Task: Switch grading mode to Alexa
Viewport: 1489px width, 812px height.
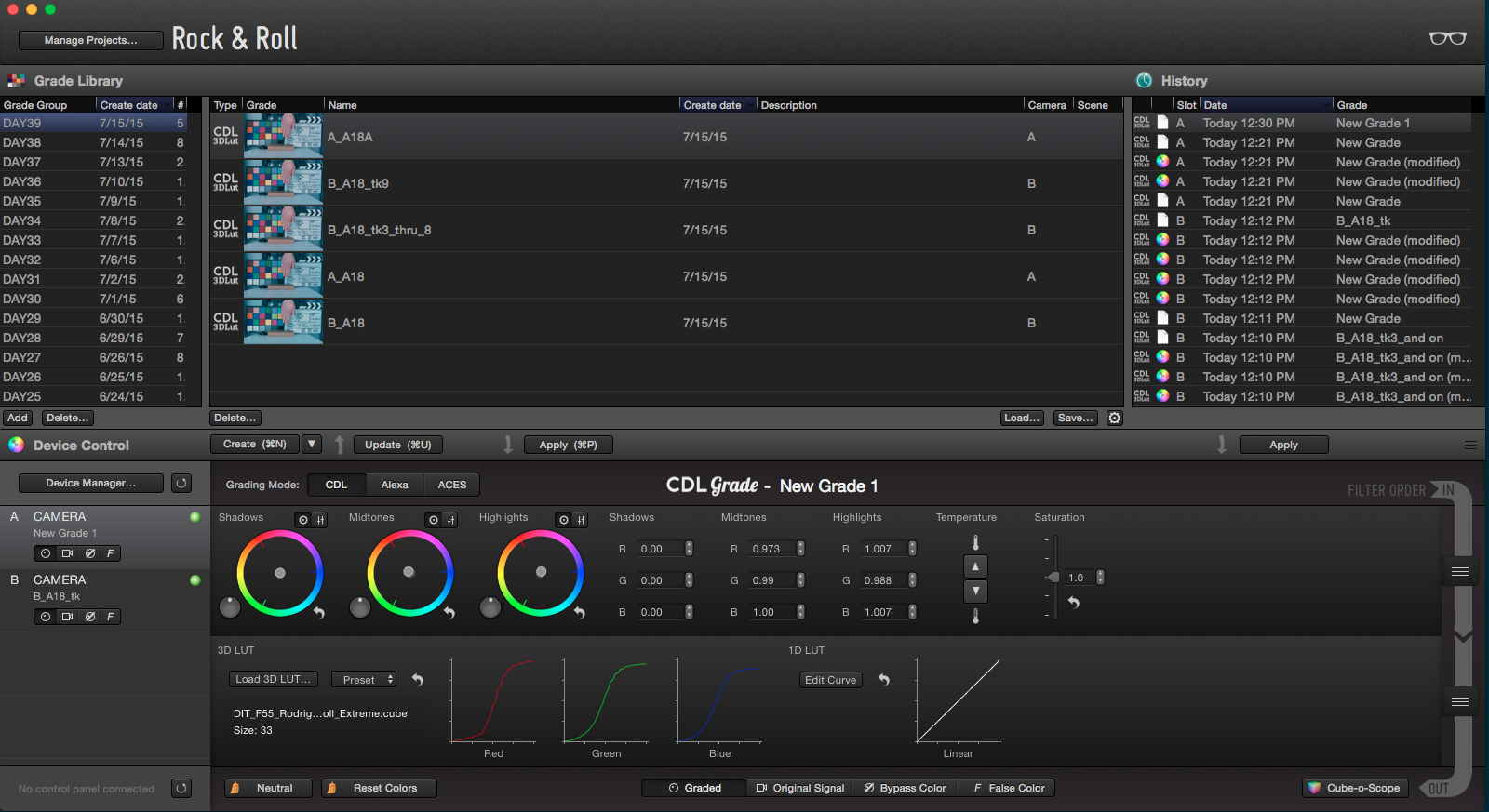Action: pyautogui.click(x=395, y=485)
